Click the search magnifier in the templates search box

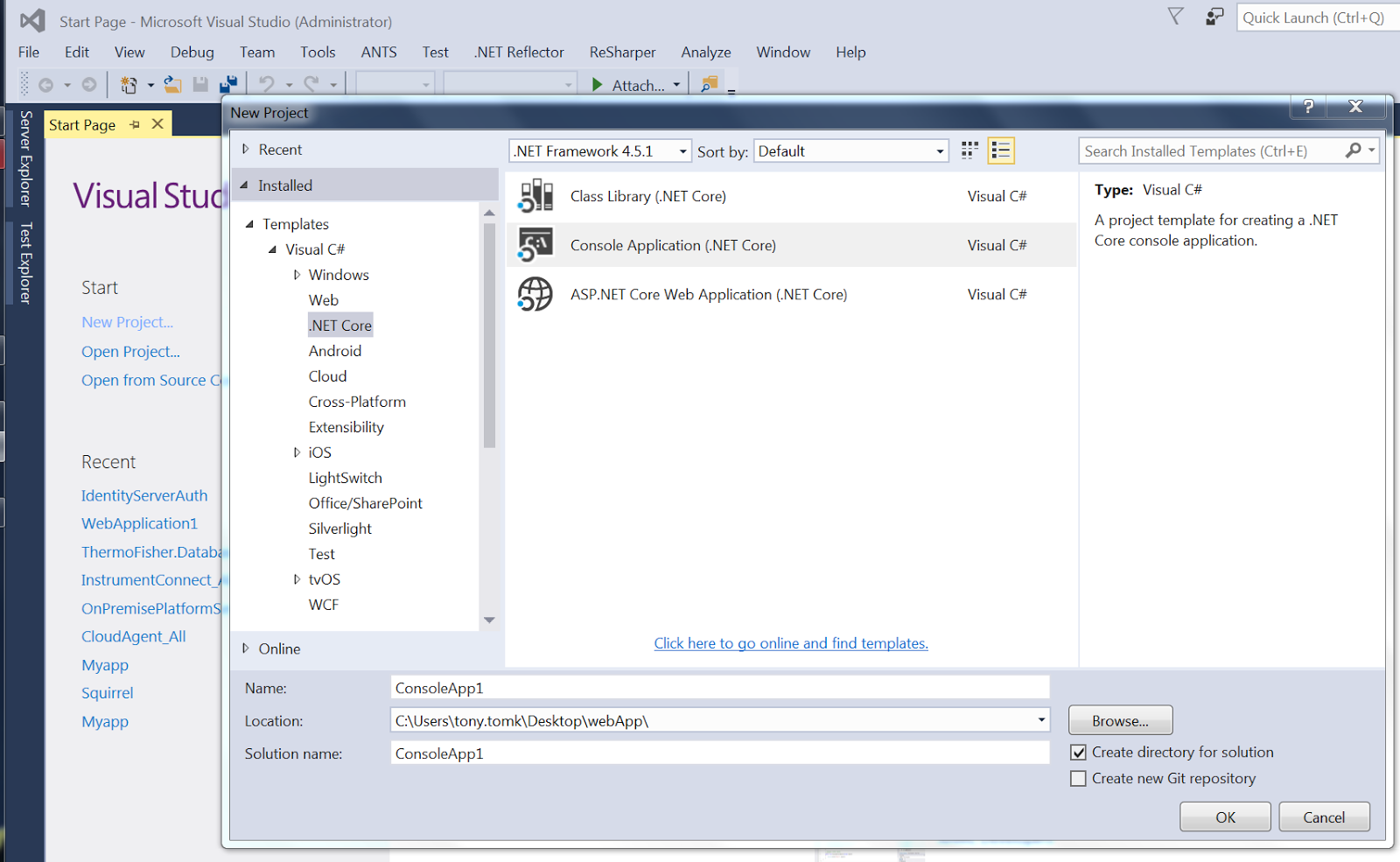coord(1353,151)
